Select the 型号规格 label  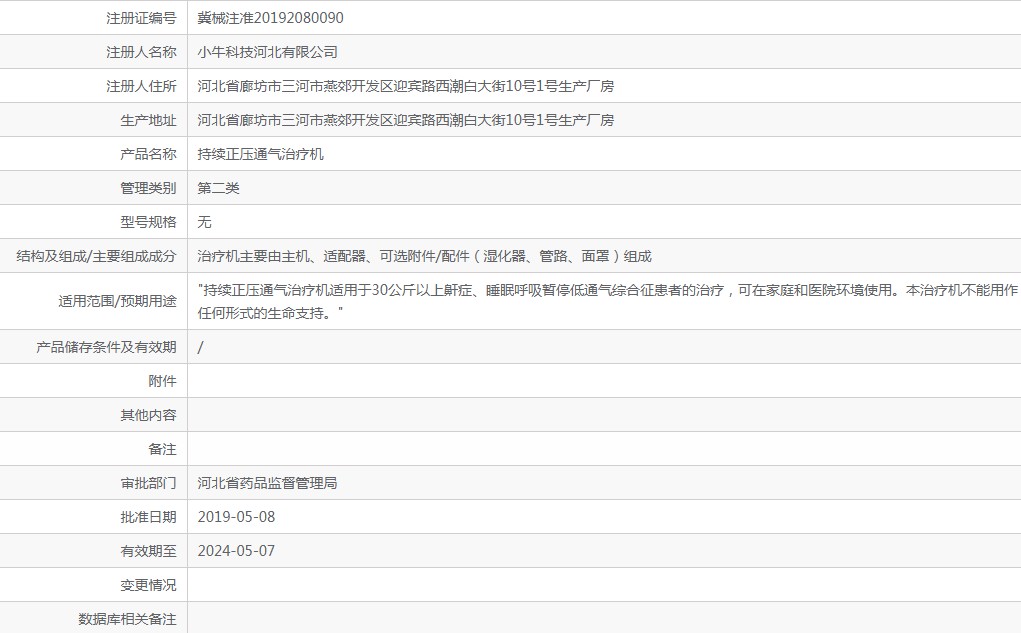(x=148, y=222)
